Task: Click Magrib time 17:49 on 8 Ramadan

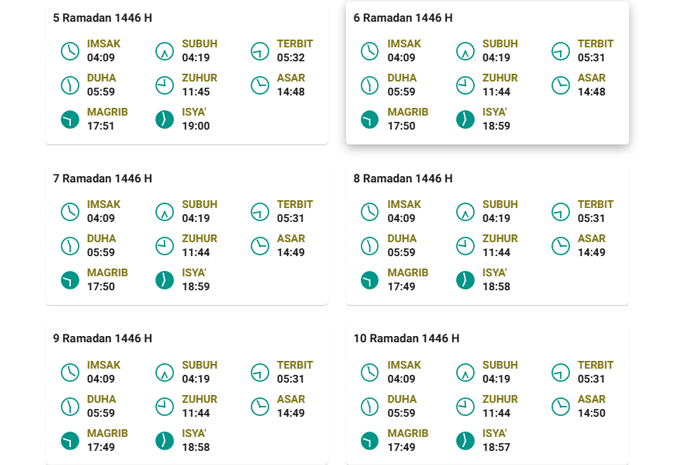Action: 401,286
